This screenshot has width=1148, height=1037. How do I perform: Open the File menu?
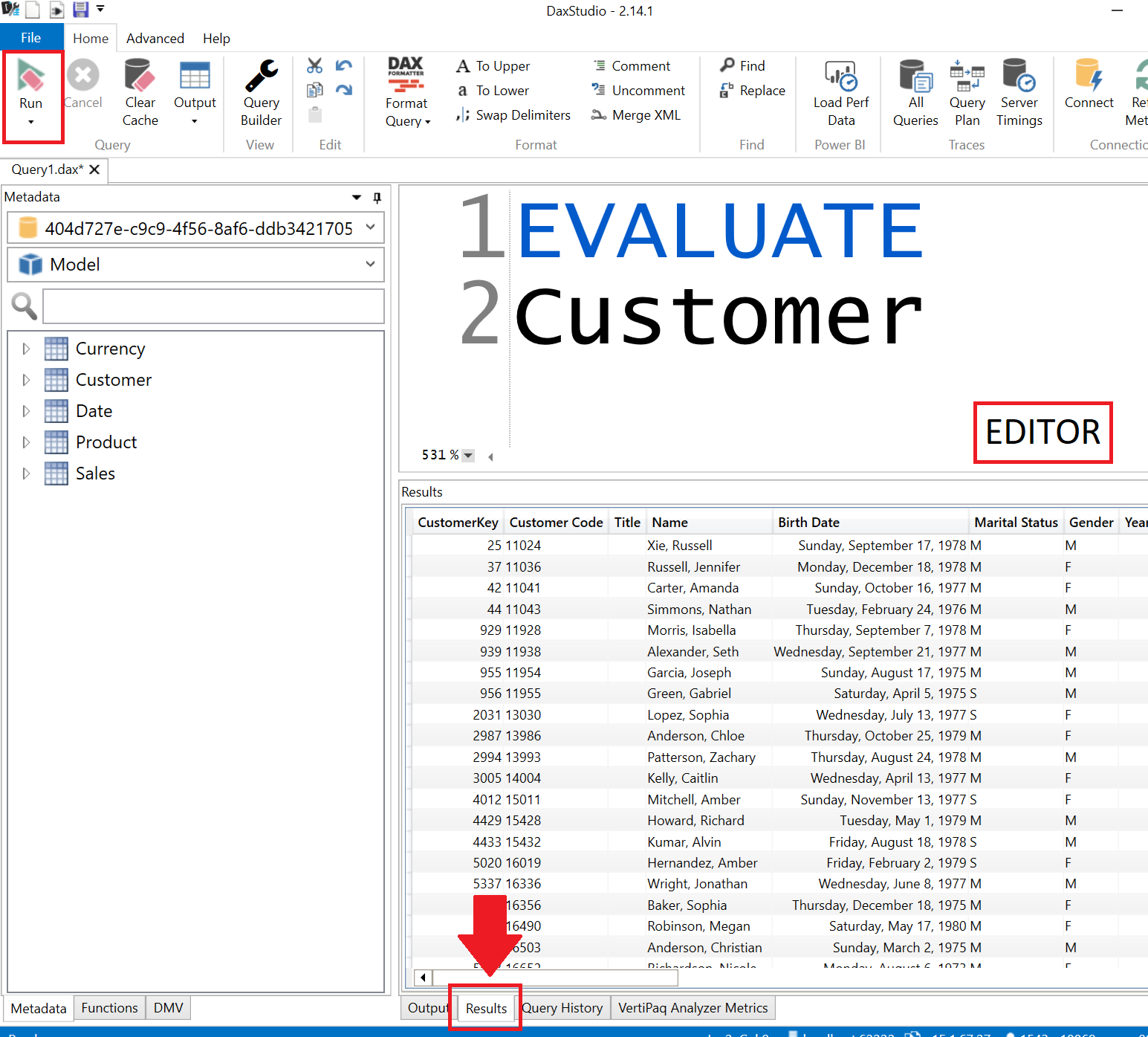click(31, 38)
